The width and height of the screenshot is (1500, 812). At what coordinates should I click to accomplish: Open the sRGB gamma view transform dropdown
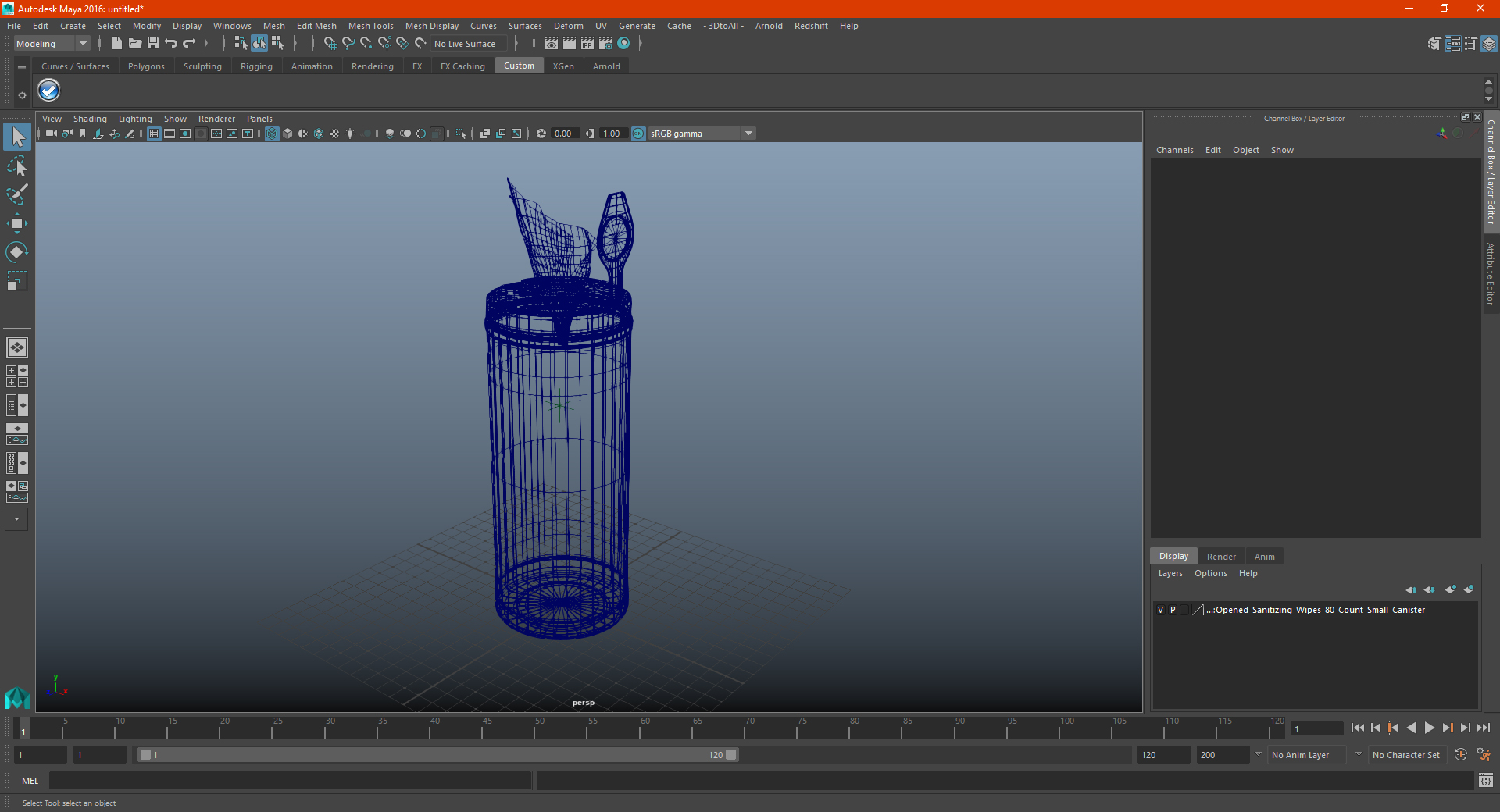(x=702, y=134)
